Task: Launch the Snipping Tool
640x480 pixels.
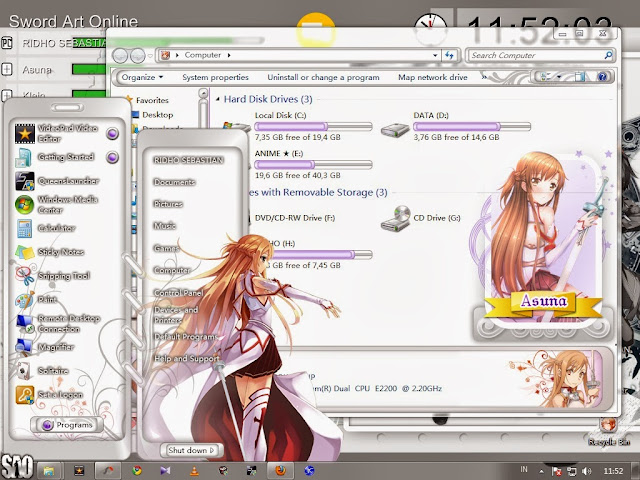Action: click(x=53, y=276)
